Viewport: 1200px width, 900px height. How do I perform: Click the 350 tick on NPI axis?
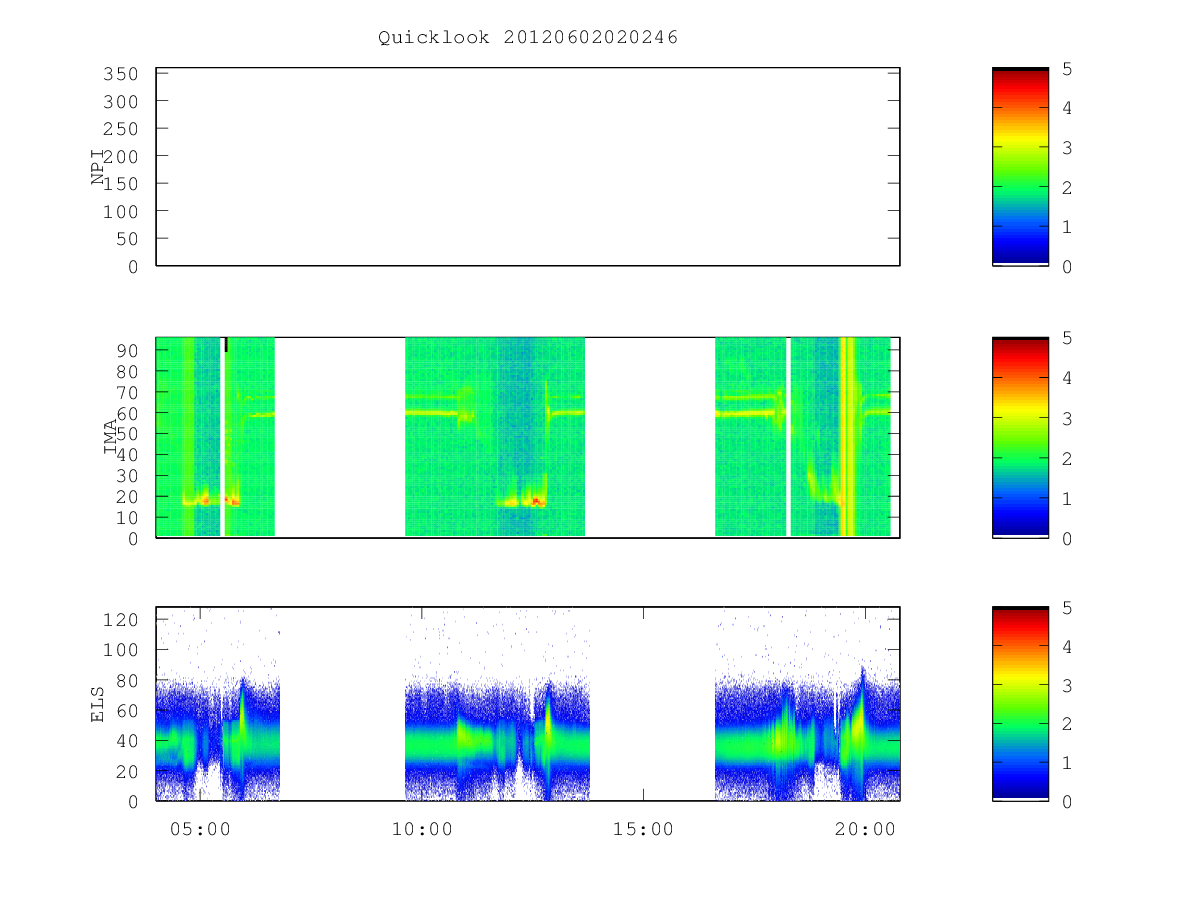coord(120,74)
